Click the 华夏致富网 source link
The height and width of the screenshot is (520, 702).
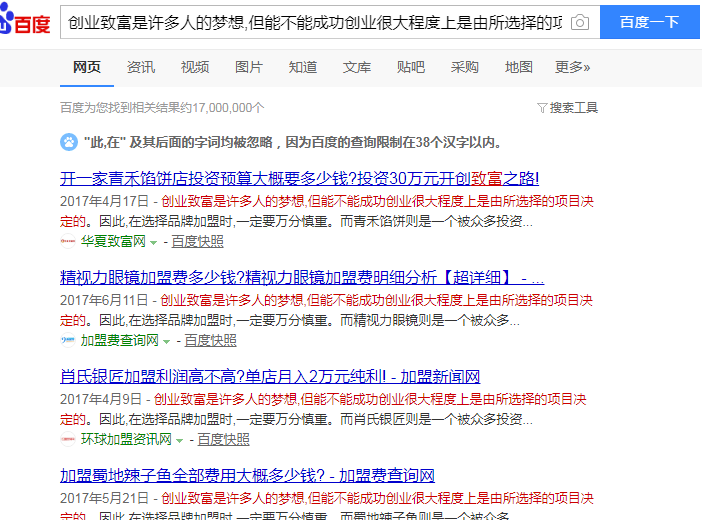[113, 241]
